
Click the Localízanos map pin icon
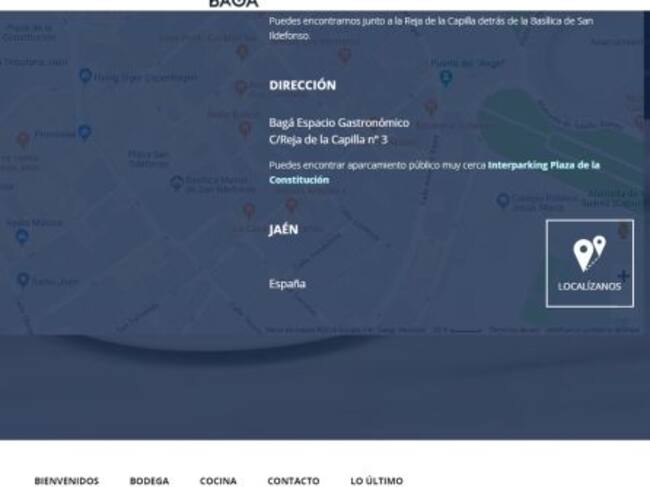pyautogui.click(x=588, y=254)
